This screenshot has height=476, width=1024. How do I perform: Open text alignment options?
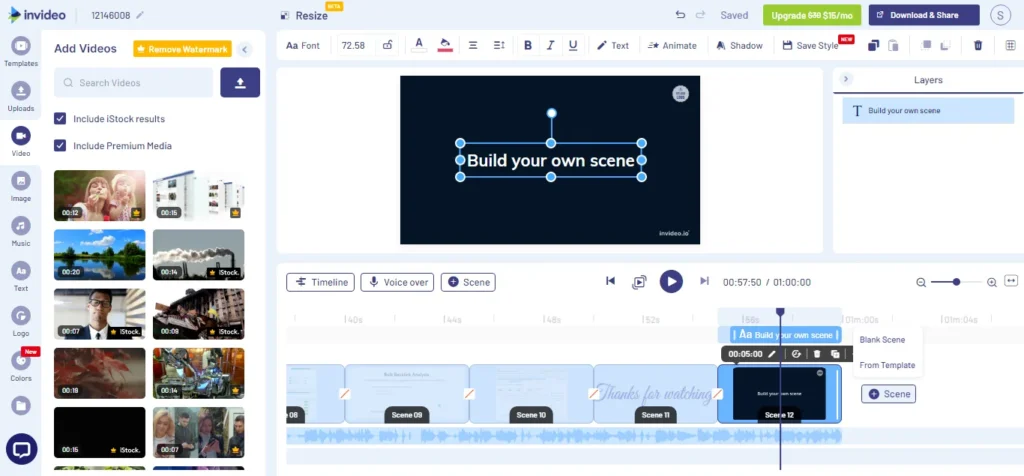click(x=473, y=45)
